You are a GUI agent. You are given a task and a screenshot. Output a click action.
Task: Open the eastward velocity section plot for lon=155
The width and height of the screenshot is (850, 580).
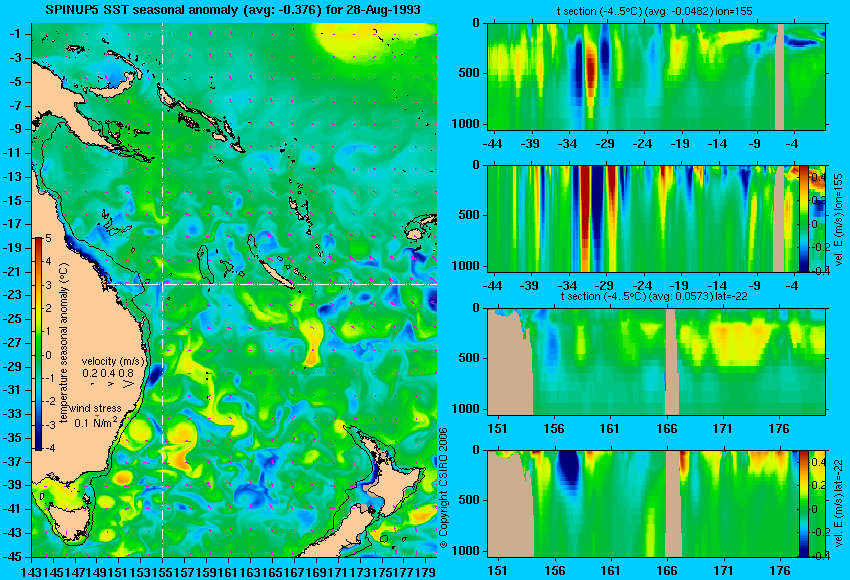coord(643,218)
